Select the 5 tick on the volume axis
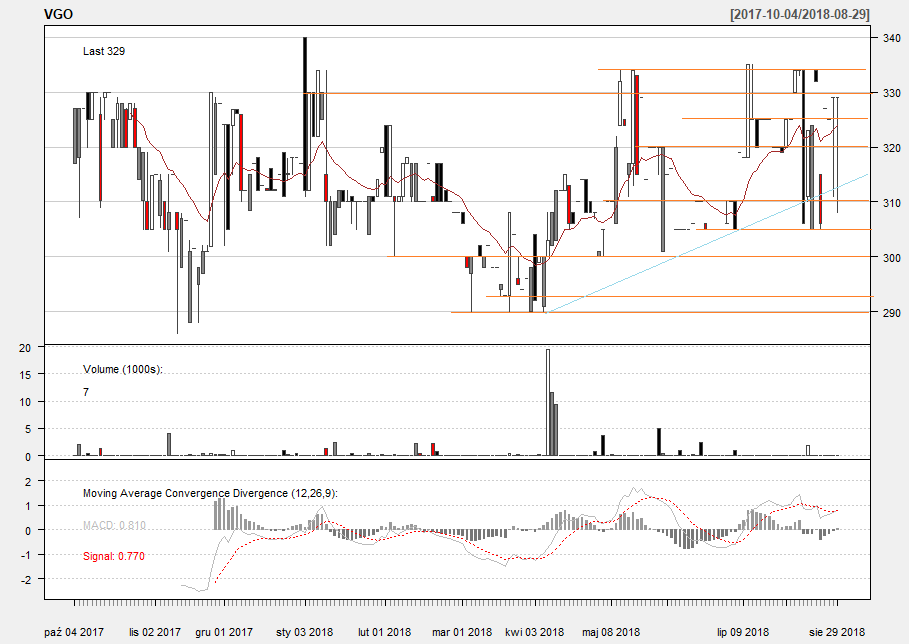Viewport: 909px width, 644px height. (x=28, y=430)
